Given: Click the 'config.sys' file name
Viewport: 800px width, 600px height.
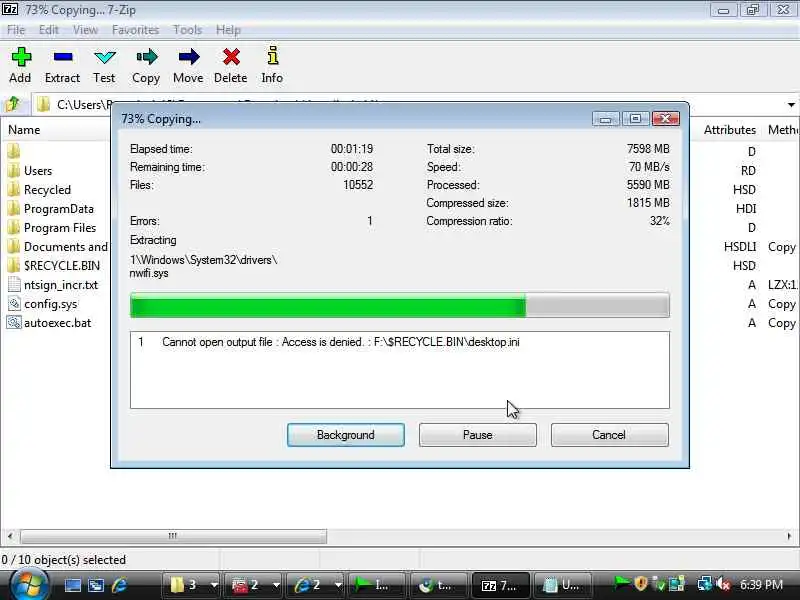Looking at the screenshot, I should [x=51, y=304].
